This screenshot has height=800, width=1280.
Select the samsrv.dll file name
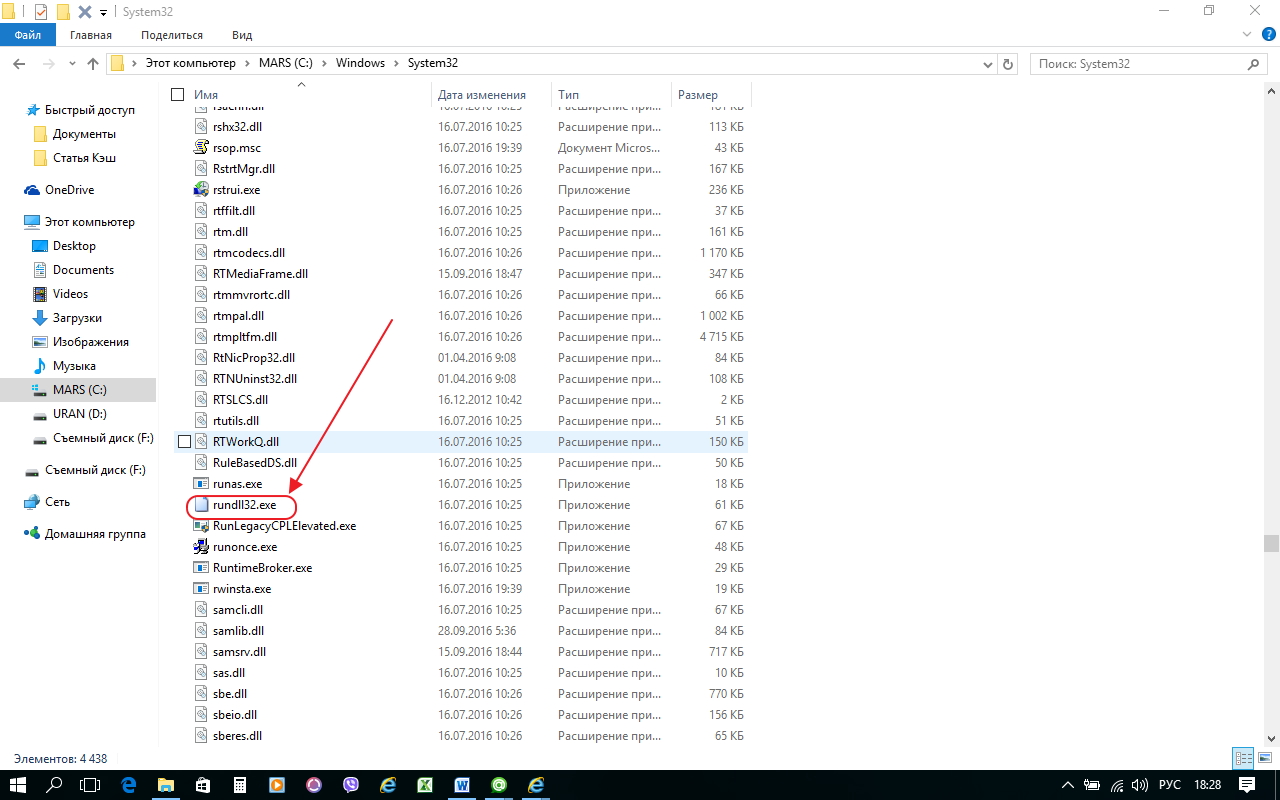(x=239, y=652)
